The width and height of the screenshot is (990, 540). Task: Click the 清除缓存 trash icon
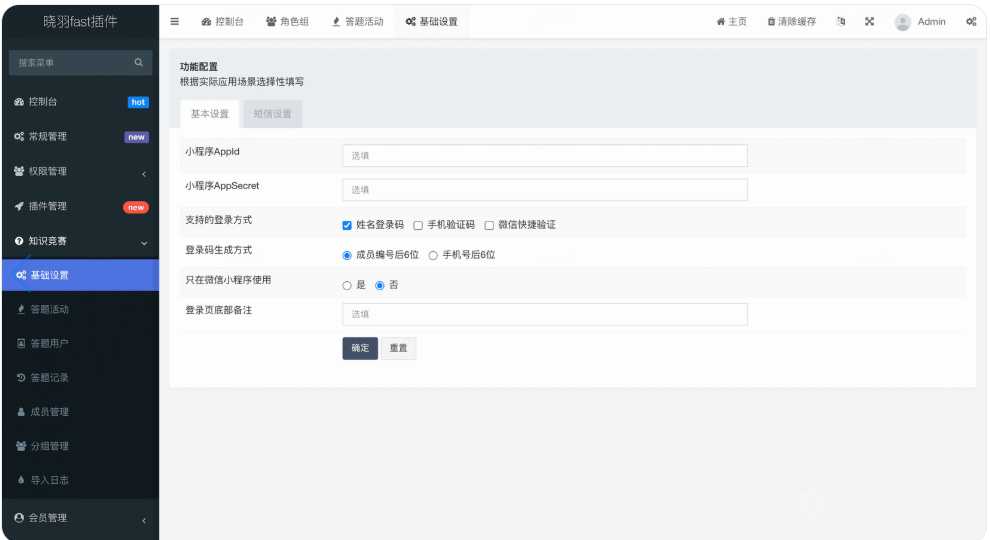[x=771, y=22]
